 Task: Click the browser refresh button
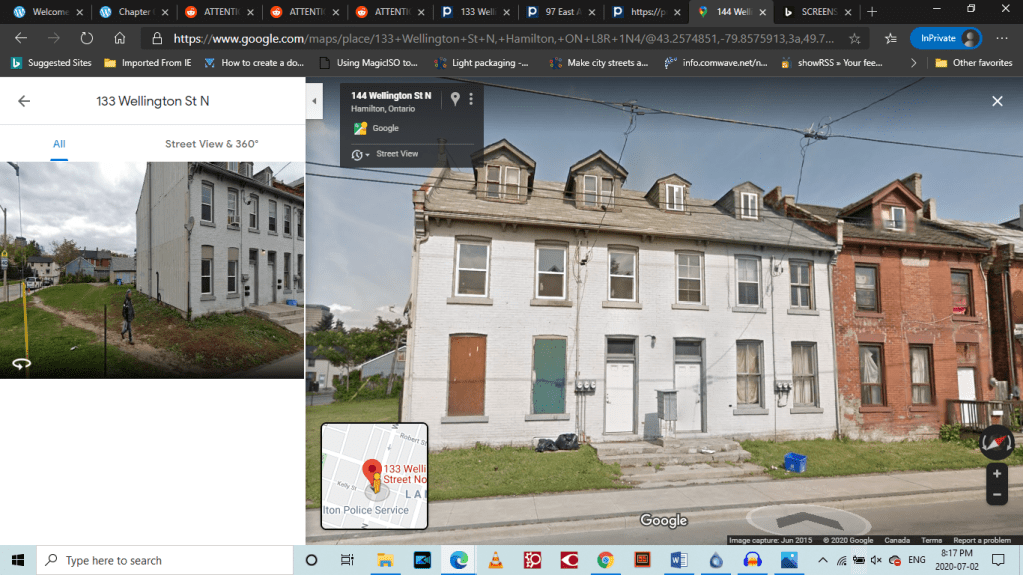point(86,38)
